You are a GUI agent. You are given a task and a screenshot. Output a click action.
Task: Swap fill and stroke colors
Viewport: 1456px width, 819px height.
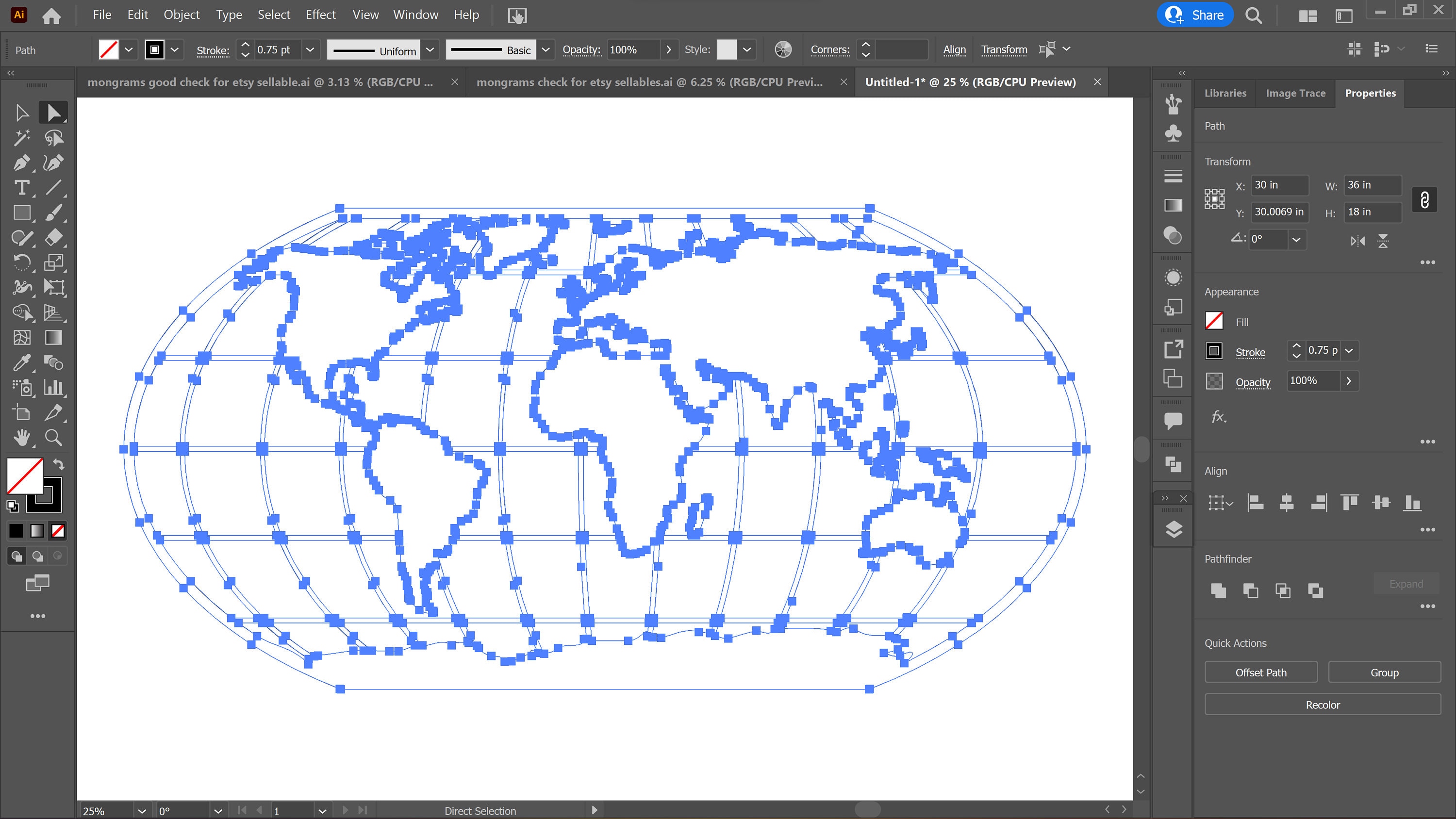click(x=59, y=465)
